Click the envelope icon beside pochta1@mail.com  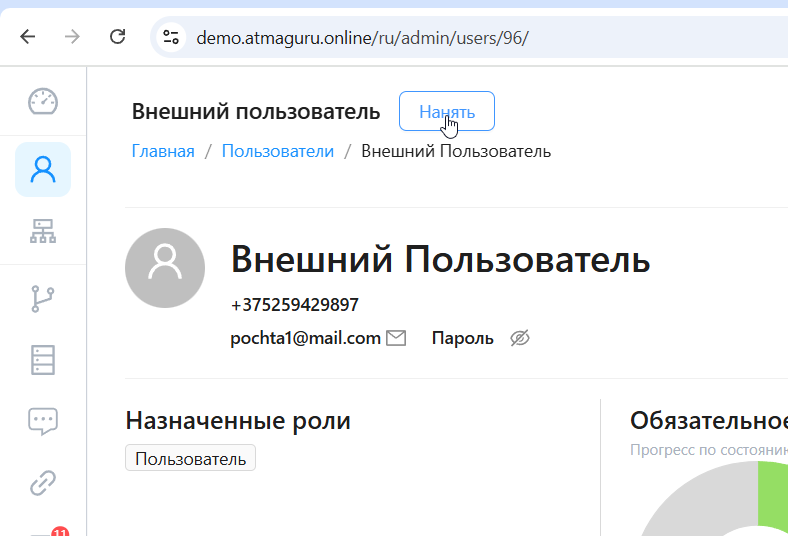click(x=396, y=338)
